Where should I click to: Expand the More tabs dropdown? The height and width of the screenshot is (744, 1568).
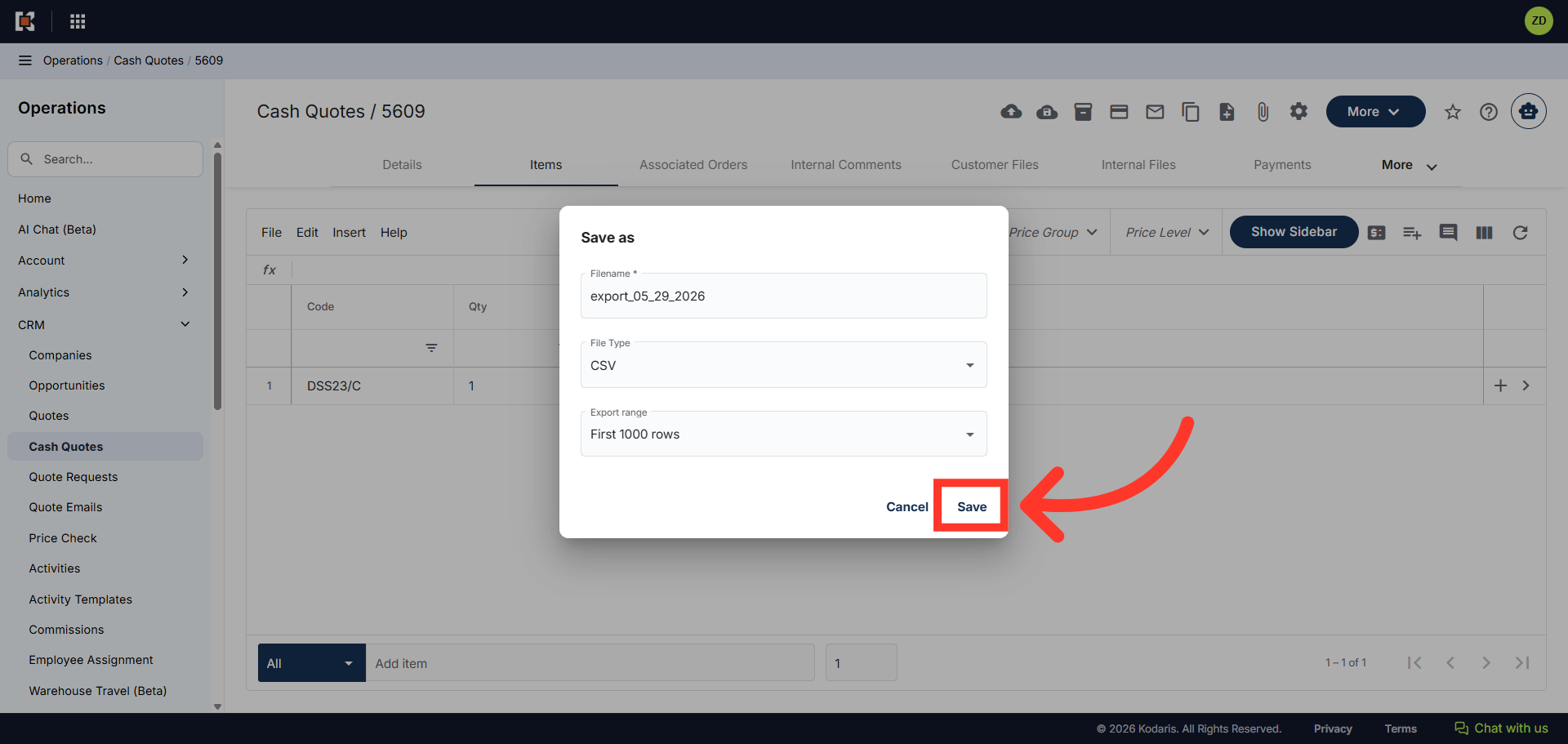[1410, 165]
